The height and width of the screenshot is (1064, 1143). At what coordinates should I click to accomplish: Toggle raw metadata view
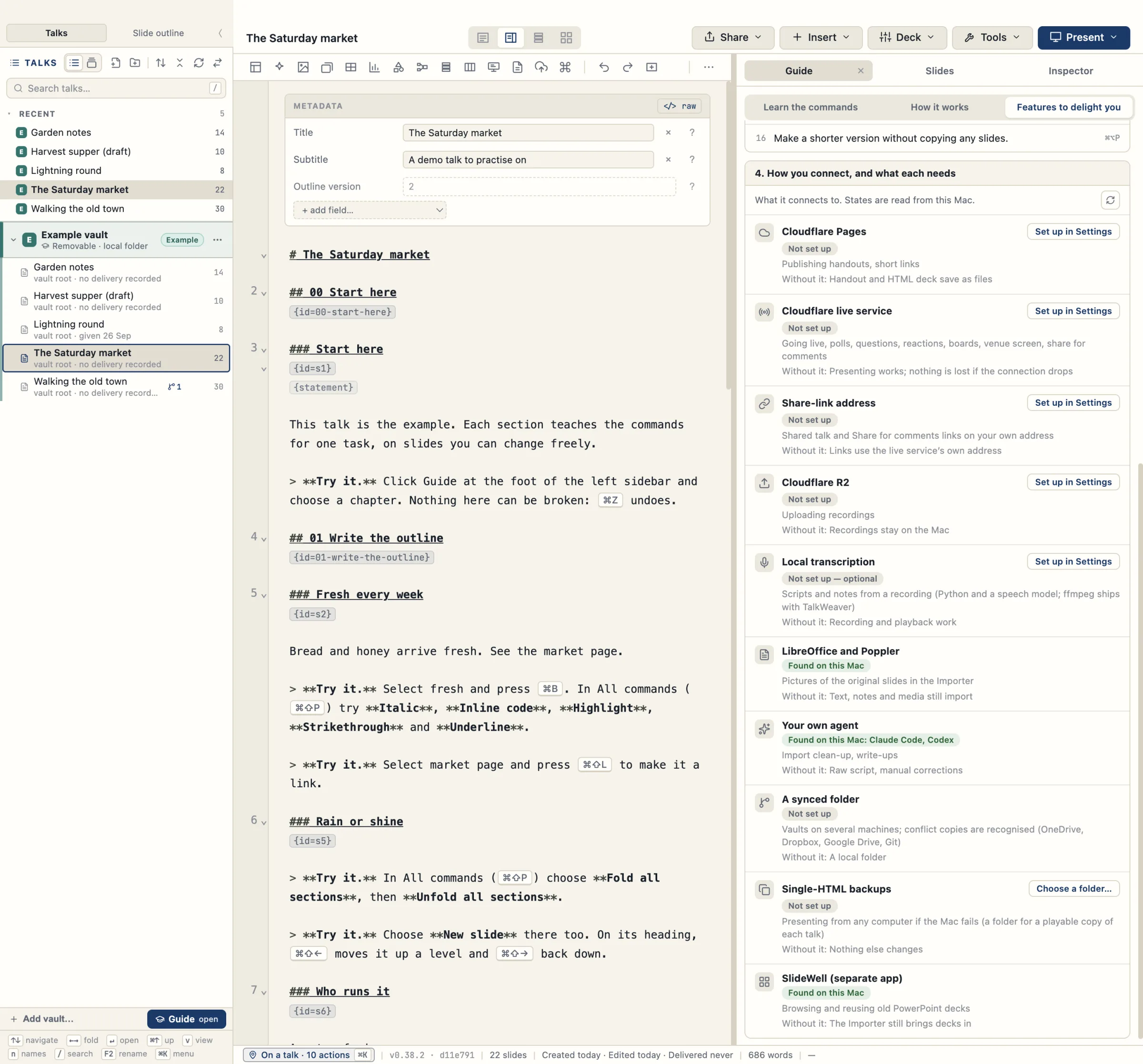[680, 106]
